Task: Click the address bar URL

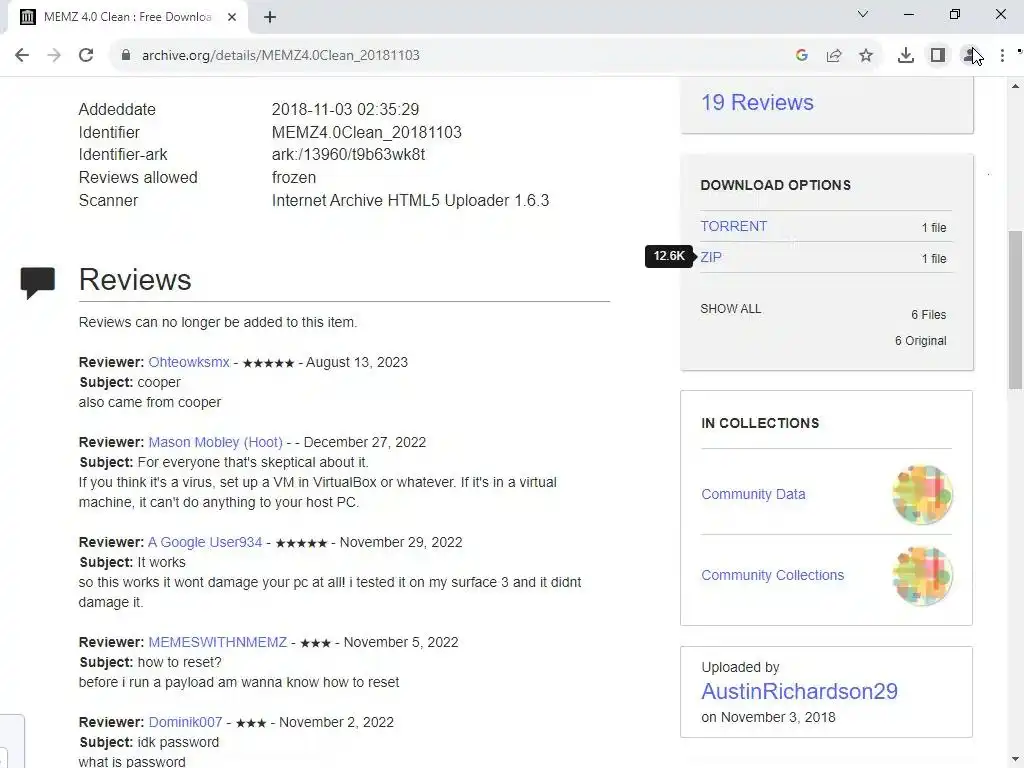Action: click(x=281, y=55)
